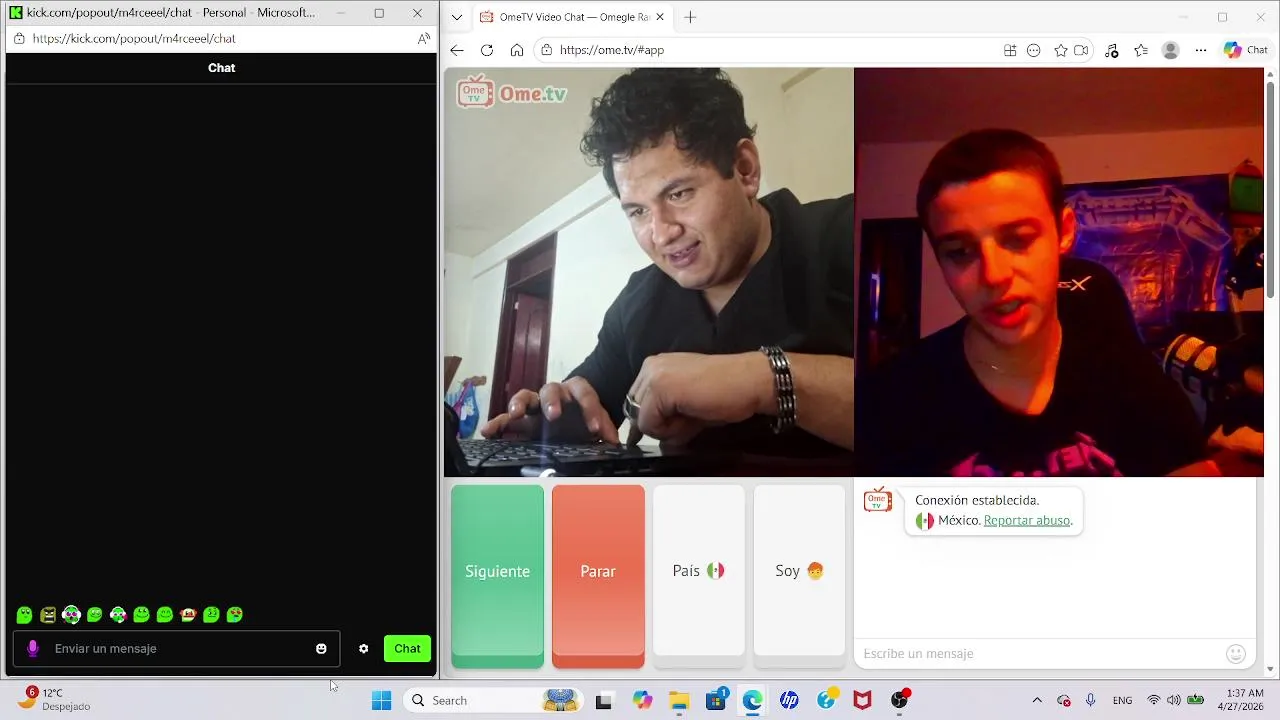Select the OmeTV Video Chat tab
Image resolution: width=1280 pixels, height=720 pixels.
(573, 17)
